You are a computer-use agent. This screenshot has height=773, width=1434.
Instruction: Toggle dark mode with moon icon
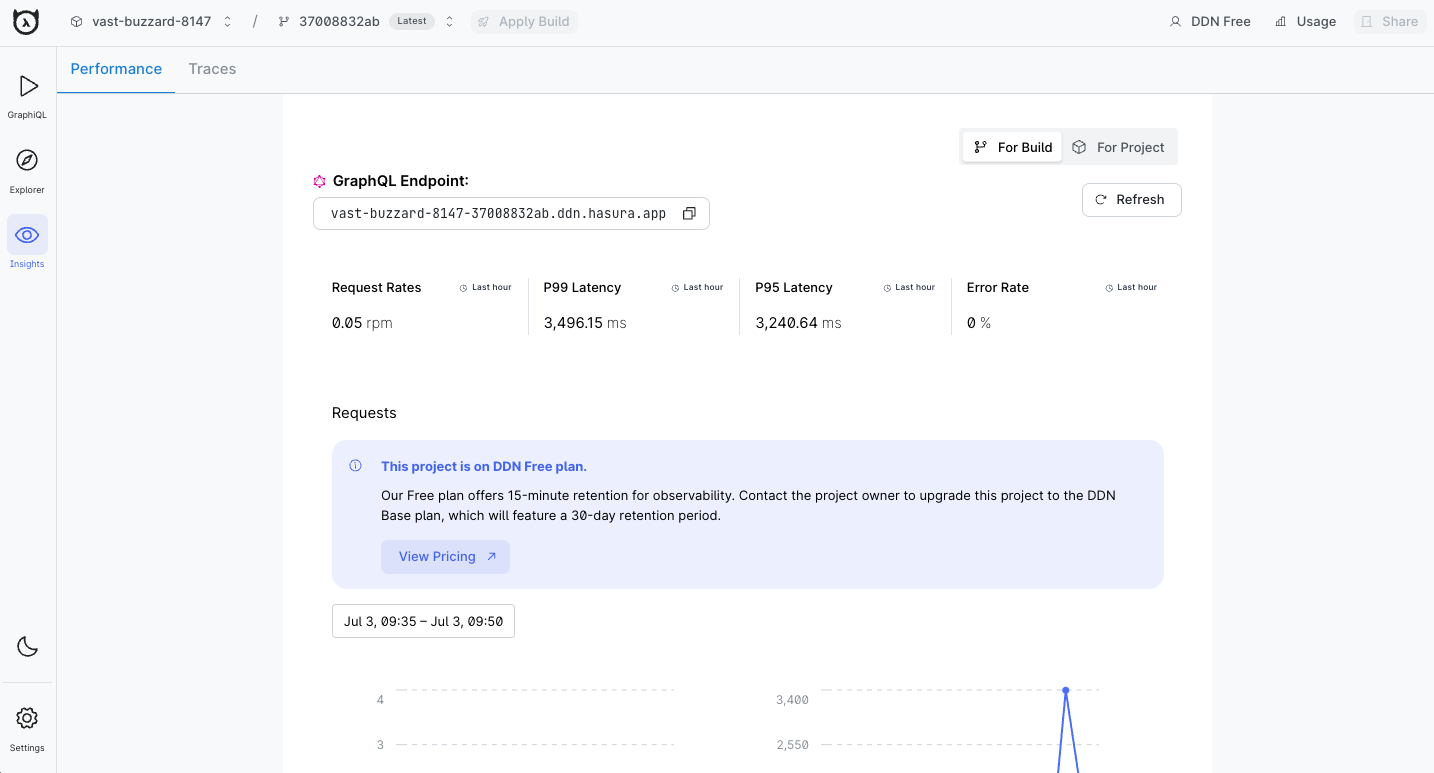(x=27, y=646)
